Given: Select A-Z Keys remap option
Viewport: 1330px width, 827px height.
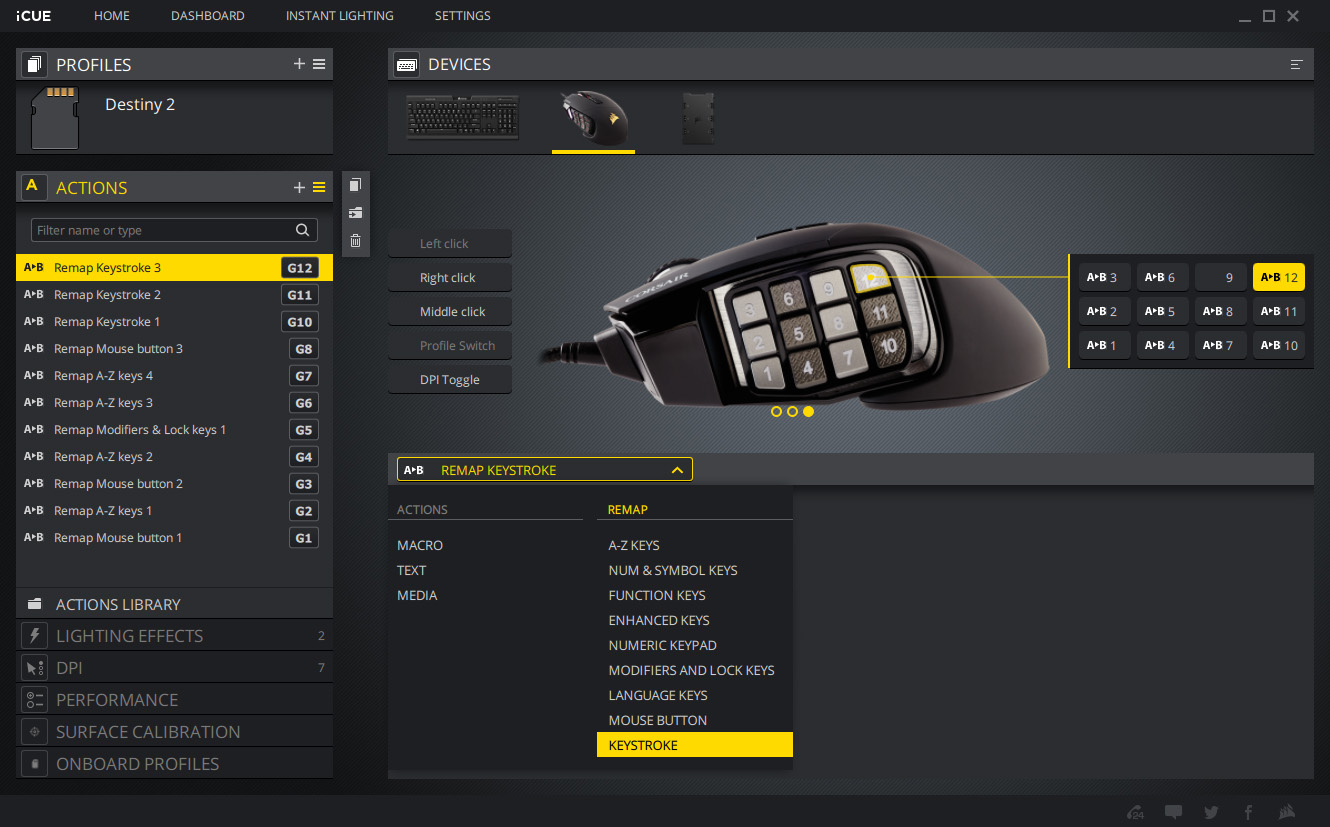Looking at the screenshot, I should 694,546.
